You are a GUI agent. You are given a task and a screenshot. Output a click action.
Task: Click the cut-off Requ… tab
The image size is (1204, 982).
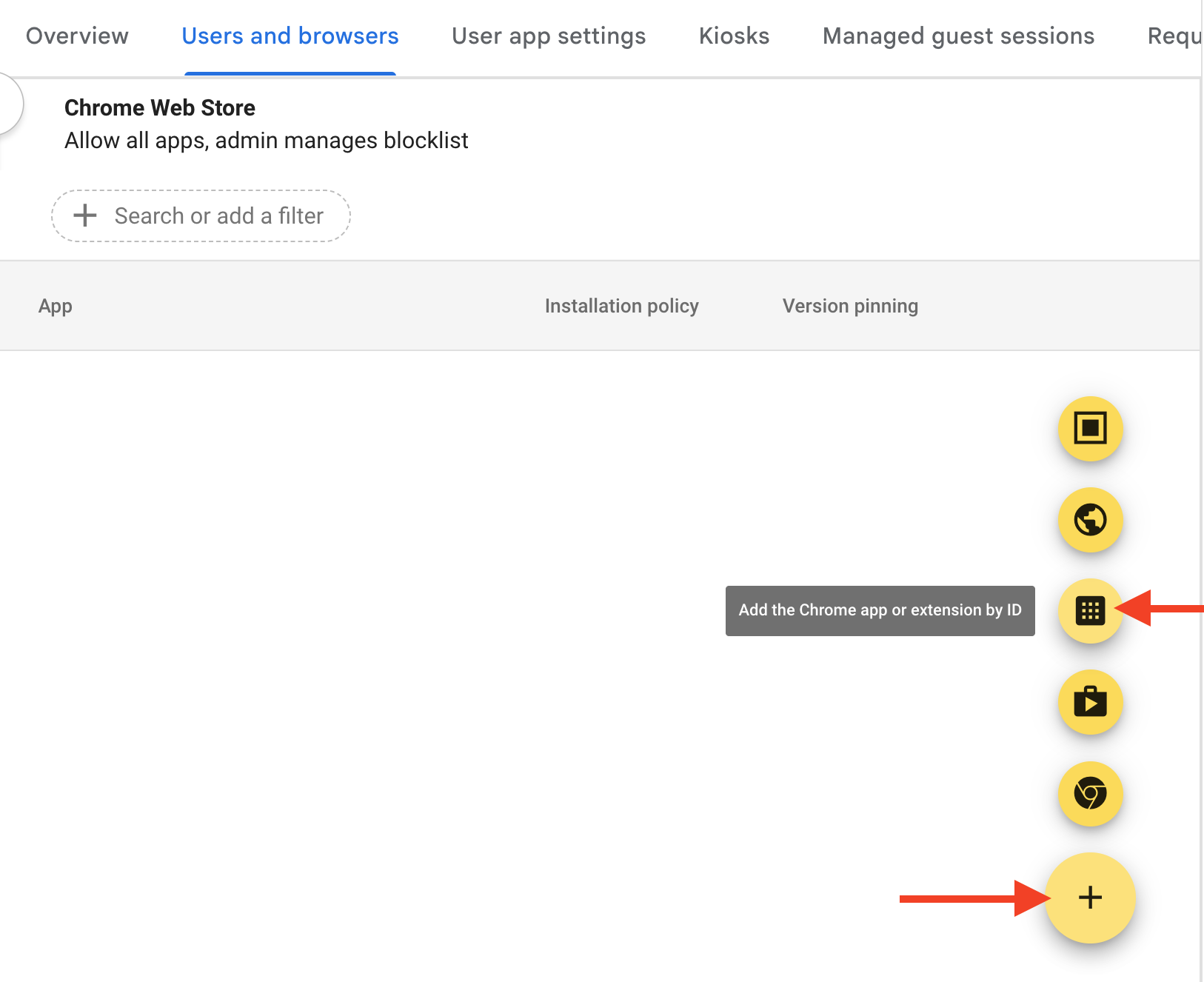tap(1173, 36)
